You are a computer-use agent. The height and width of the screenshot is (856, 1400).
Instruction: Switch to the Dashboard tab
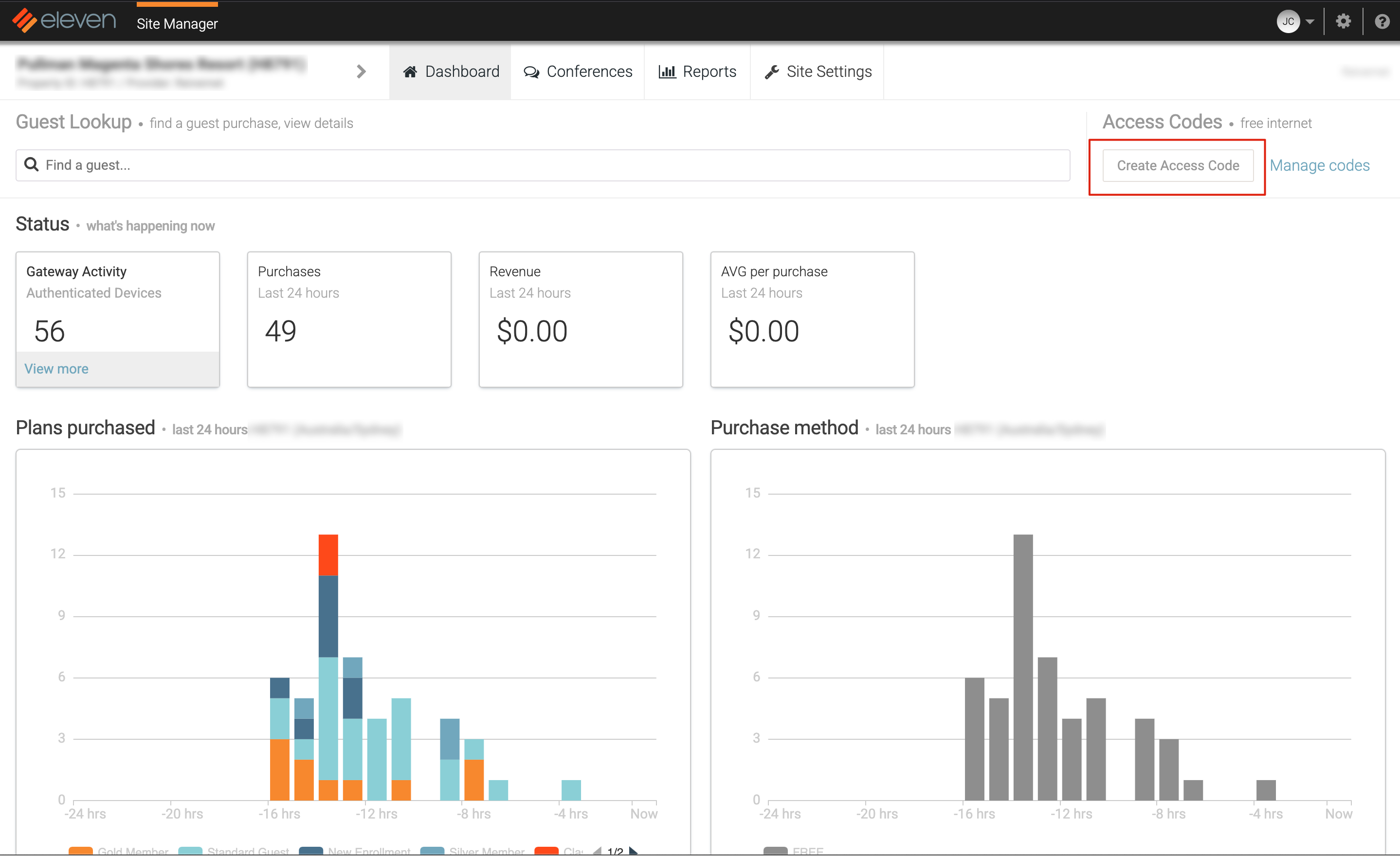tap(450, 71)
